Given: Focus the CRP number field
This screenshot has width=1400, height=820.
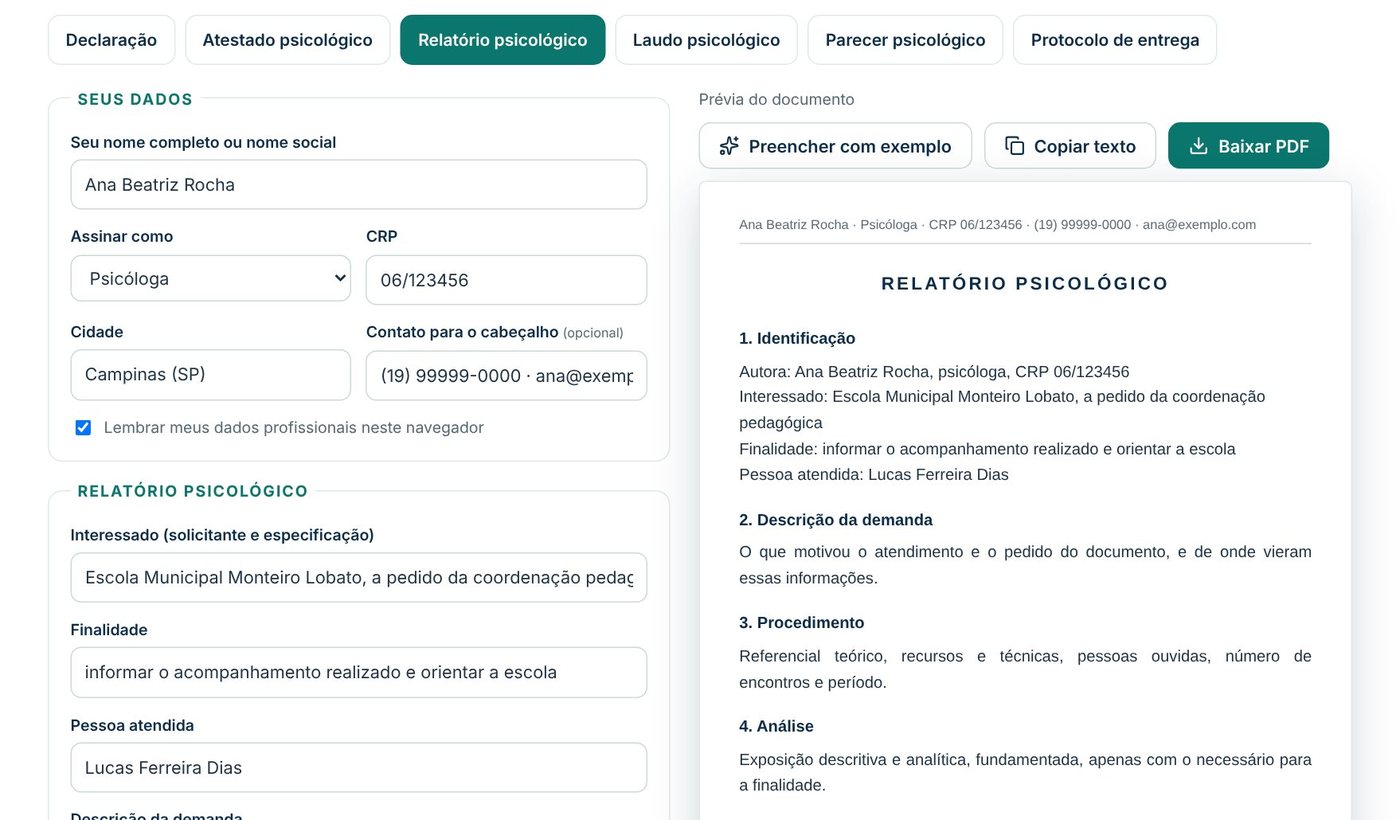Looking at the screenshot, I should 506,280.
